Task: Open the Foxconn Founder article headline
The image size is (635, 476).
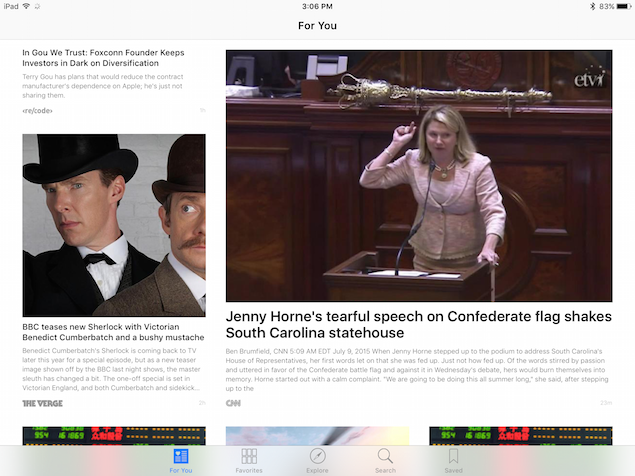Action: [103, 58]
